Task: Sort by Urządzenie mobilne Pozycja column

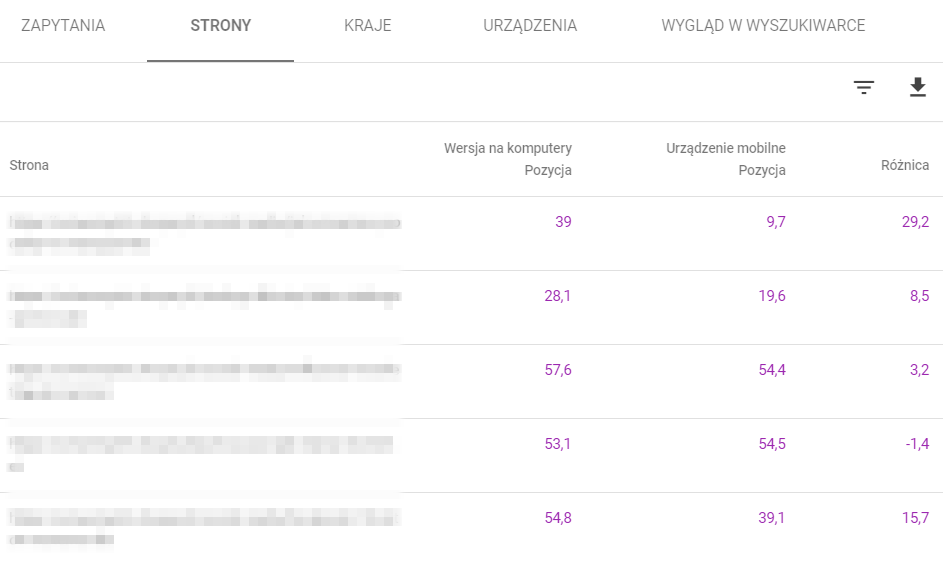Action: coord(726,159)
